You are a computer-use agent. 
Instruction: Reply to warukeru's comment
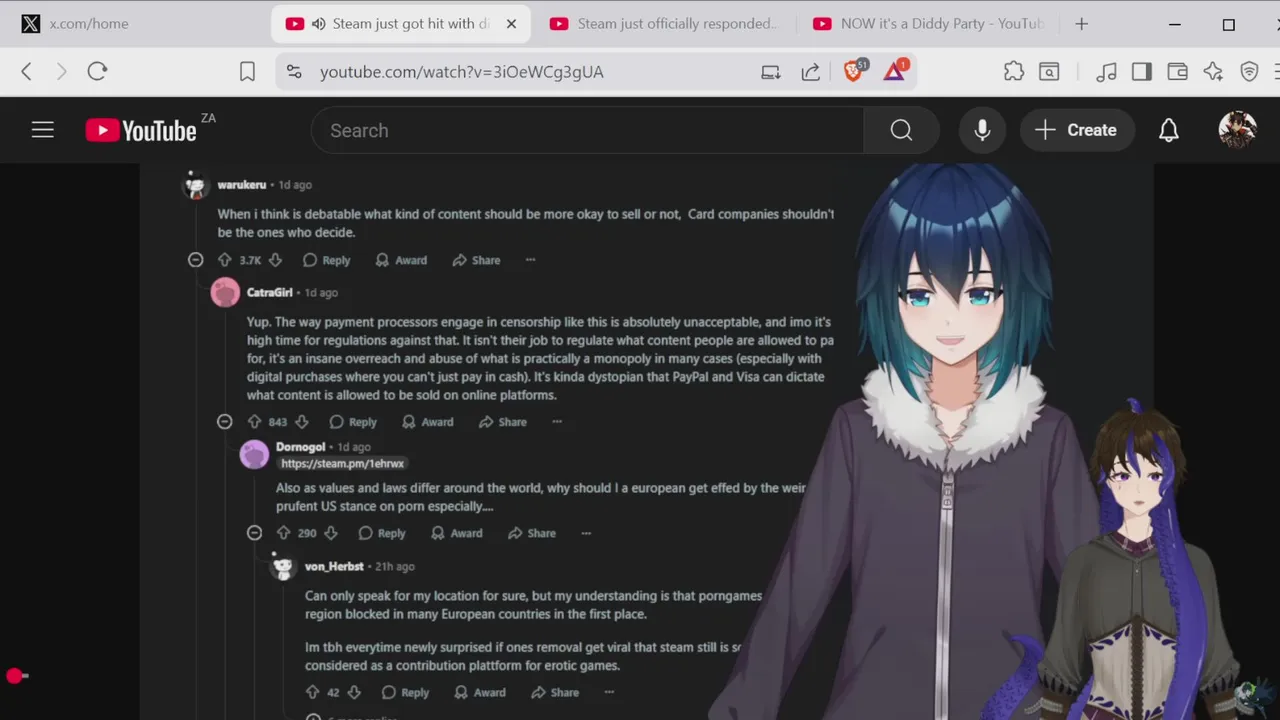pos(327,260)
